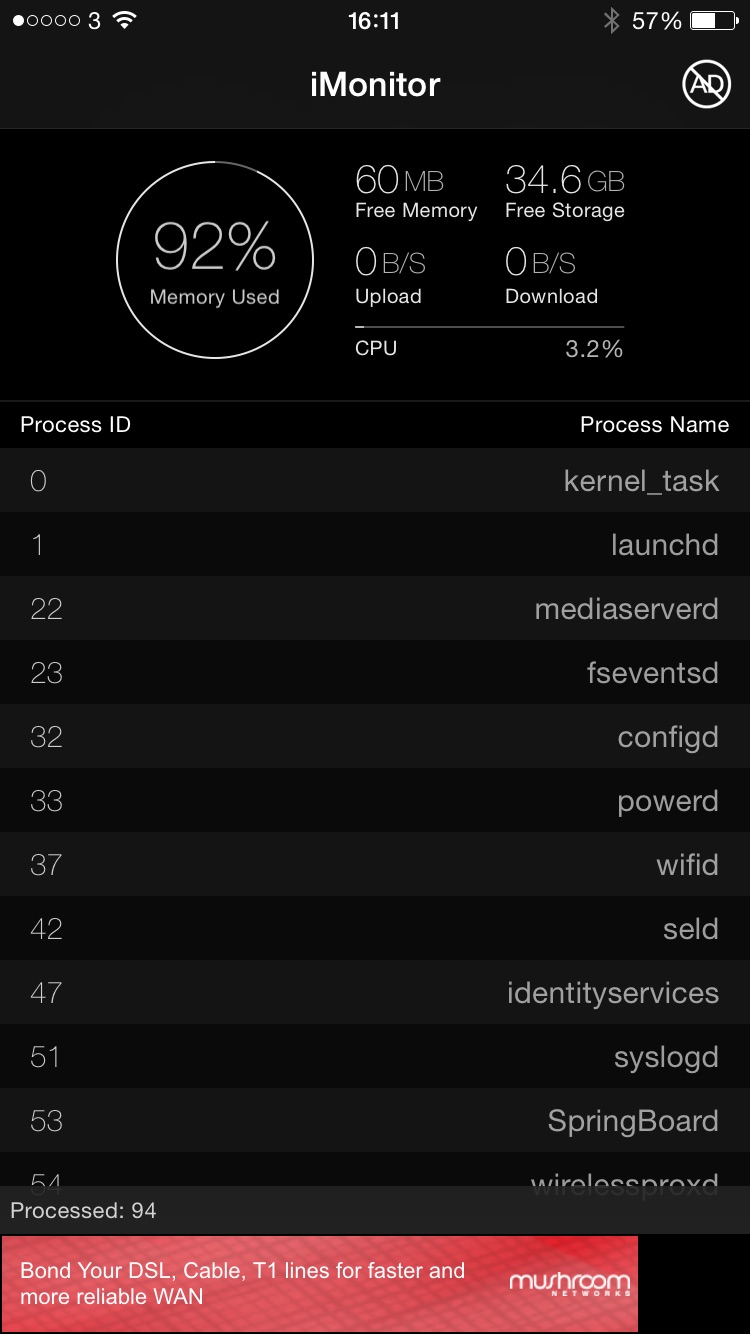The height and width of the screenshot is (1334, 750).
Task: Select the configd process row
Action: click(x=375, y=736)
